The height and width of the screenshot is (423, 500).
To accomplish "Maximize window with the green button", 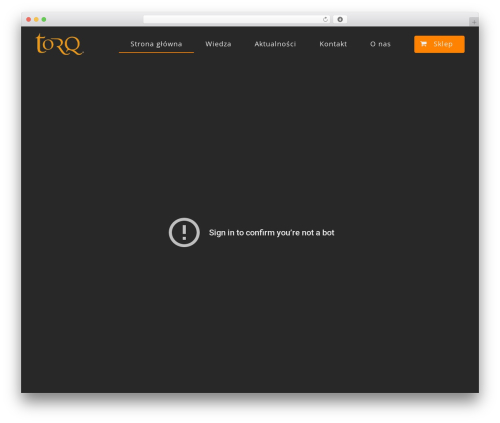I will pos(44,19).
